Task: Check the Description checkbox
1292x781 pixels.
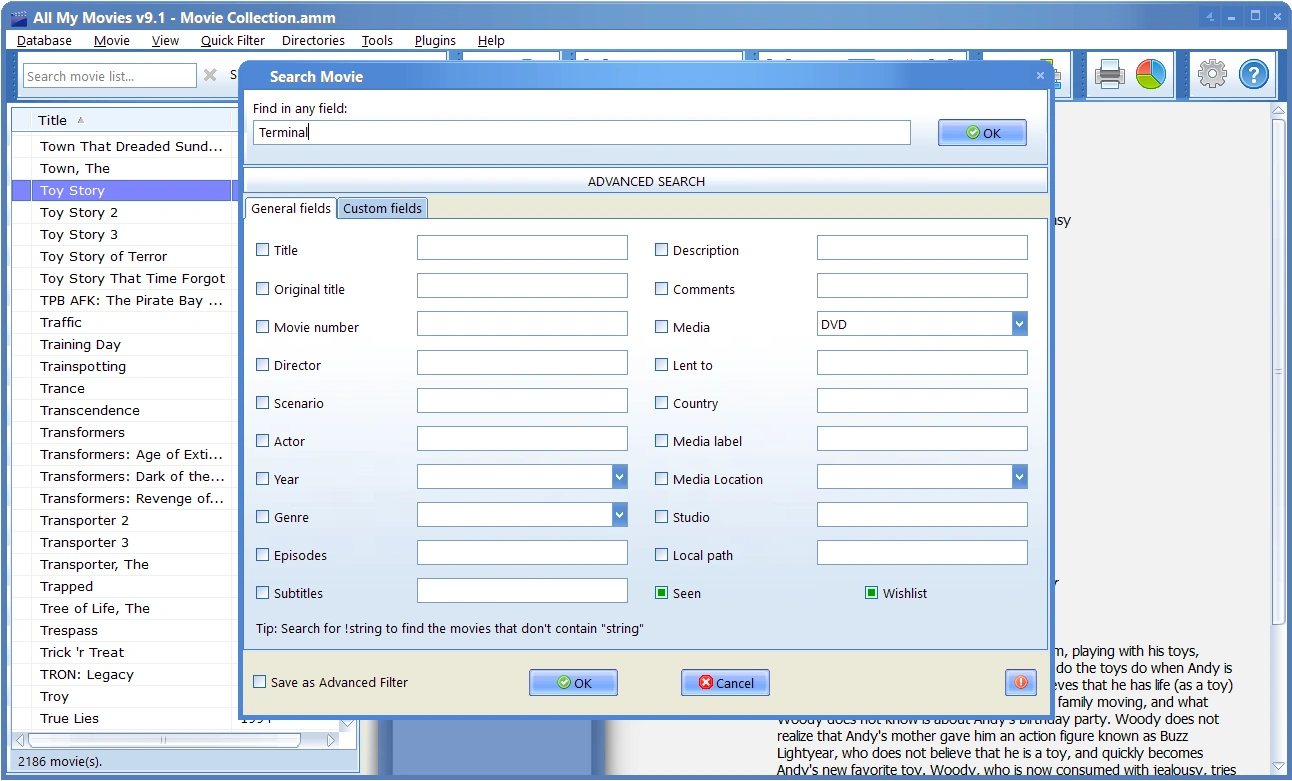Action: coord(661,250)
